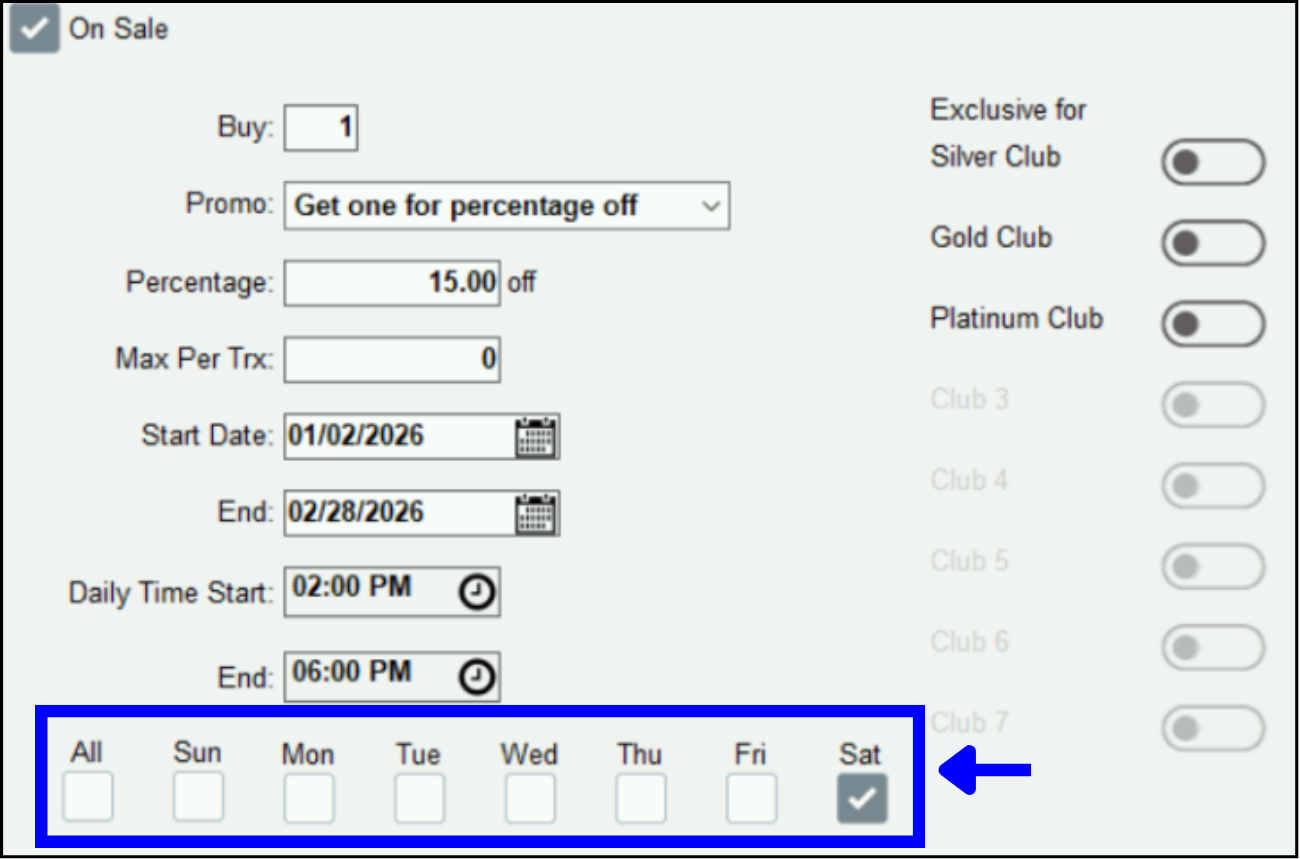Click the 'Max Per Trx:' label
The width and height of the screenshot is (1300, 859).
click(x=195, y=359)
